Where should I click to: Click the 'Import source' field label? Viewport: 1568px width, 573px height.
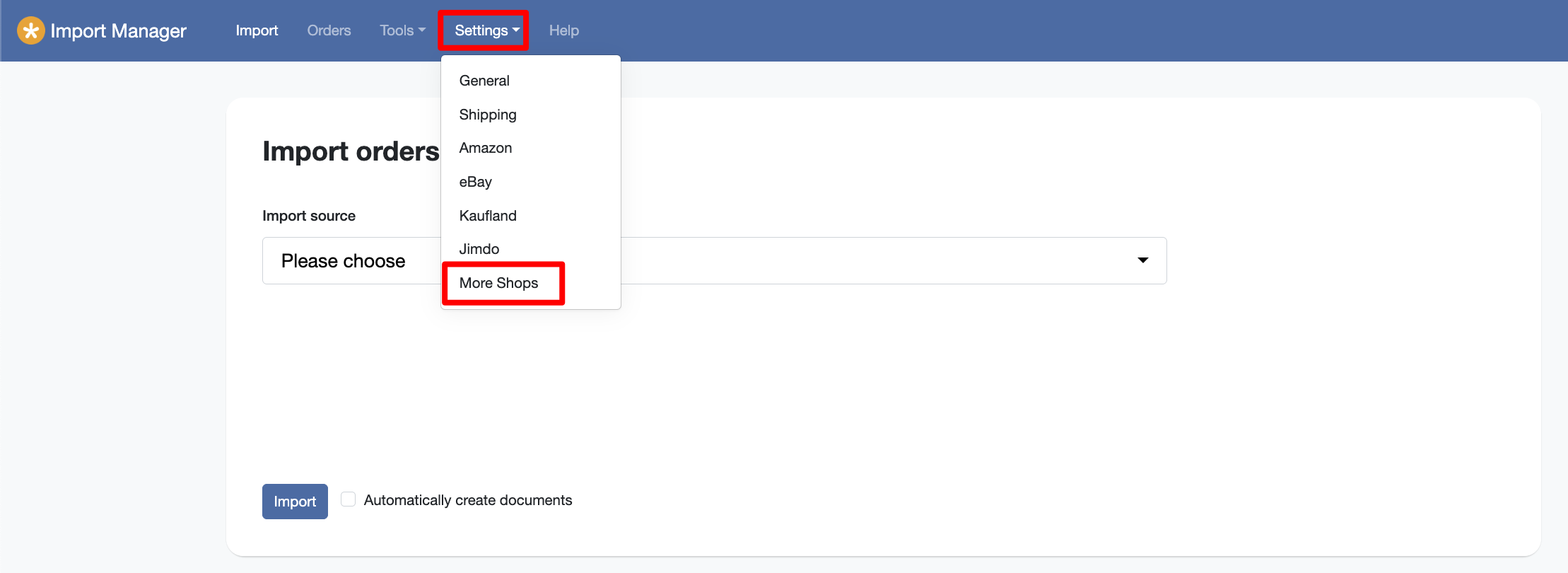click(309, 216)
